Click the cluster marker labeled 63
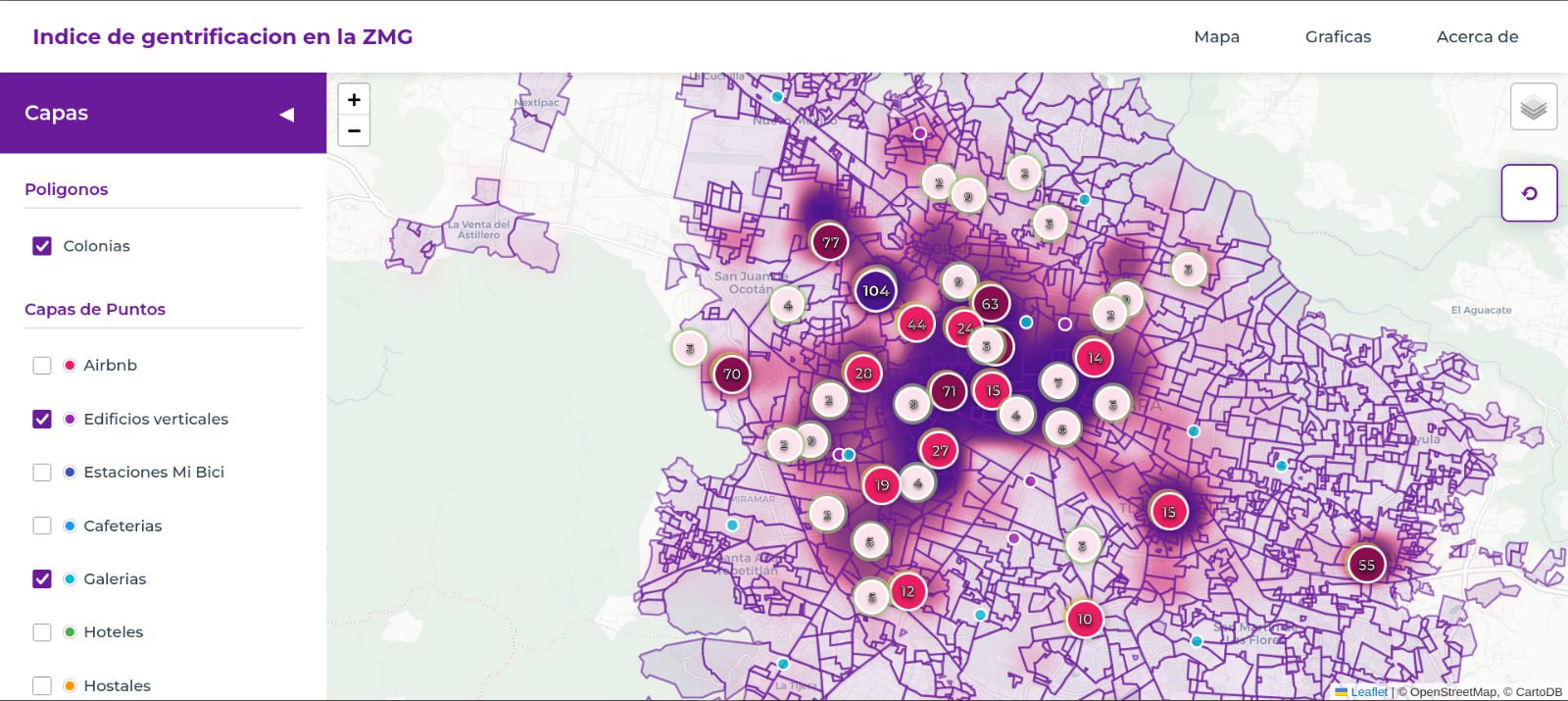 tap(991, 303)
